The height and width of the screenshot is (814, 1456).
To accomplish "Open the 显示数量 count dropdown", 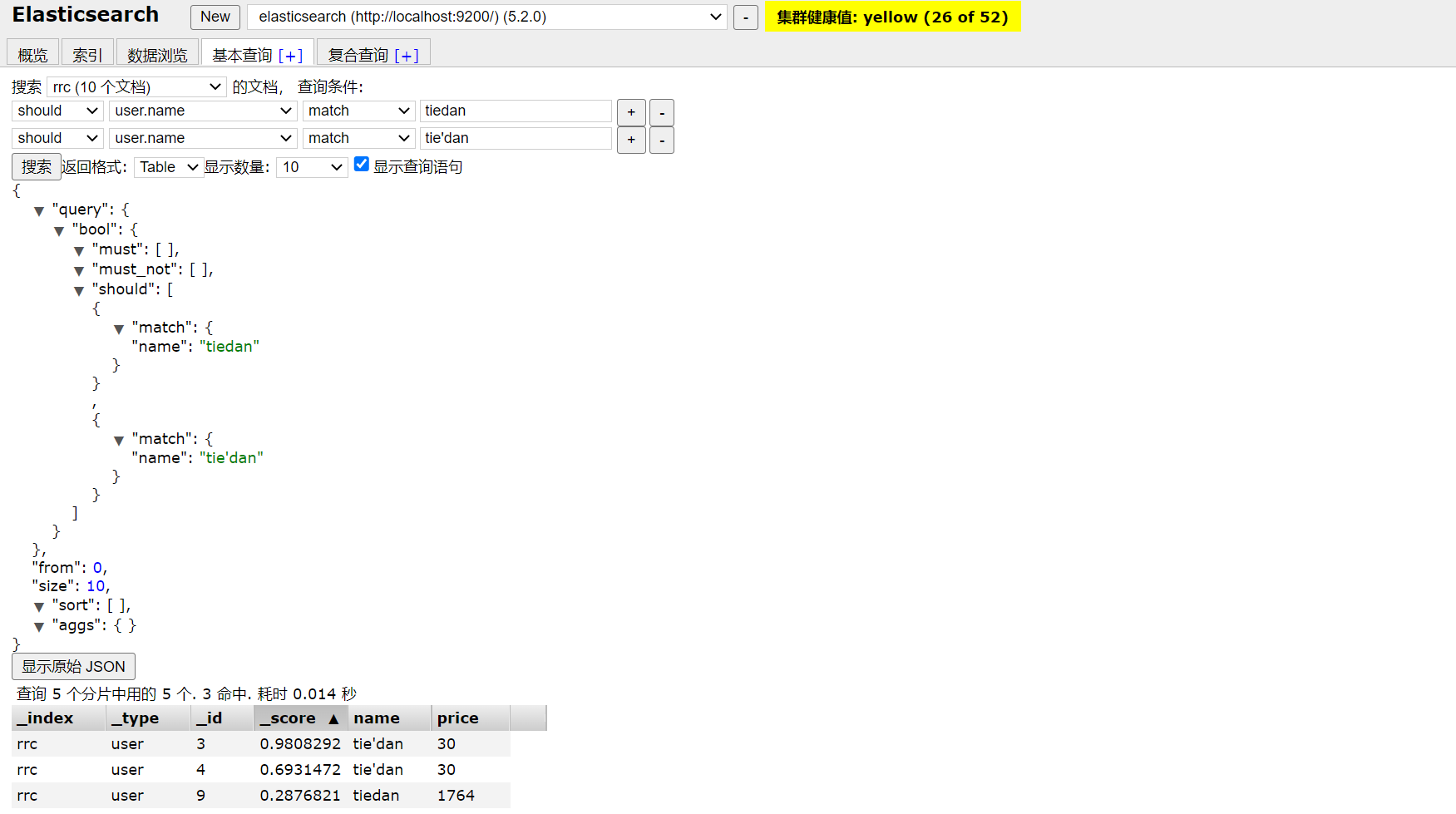I will click(312, 167).
